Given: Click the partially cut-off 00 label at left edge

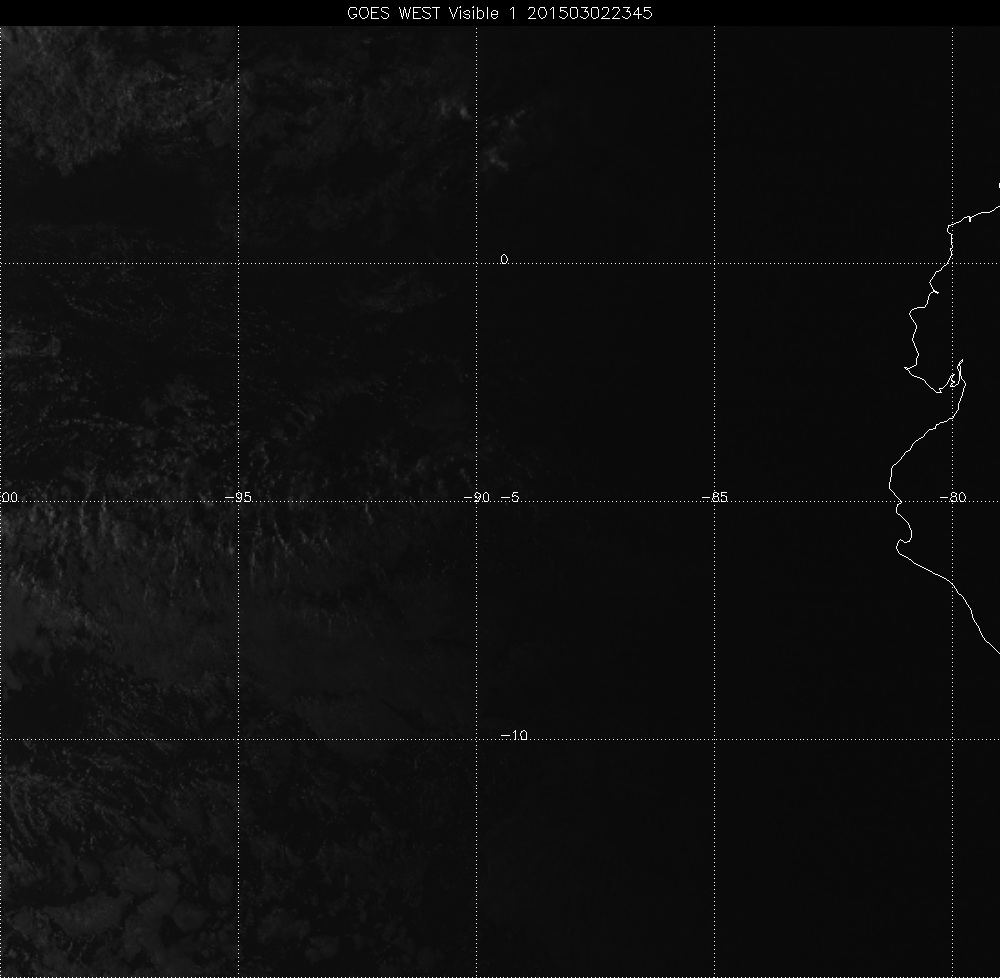Looking at the screenshot, I should click(8, 497).
